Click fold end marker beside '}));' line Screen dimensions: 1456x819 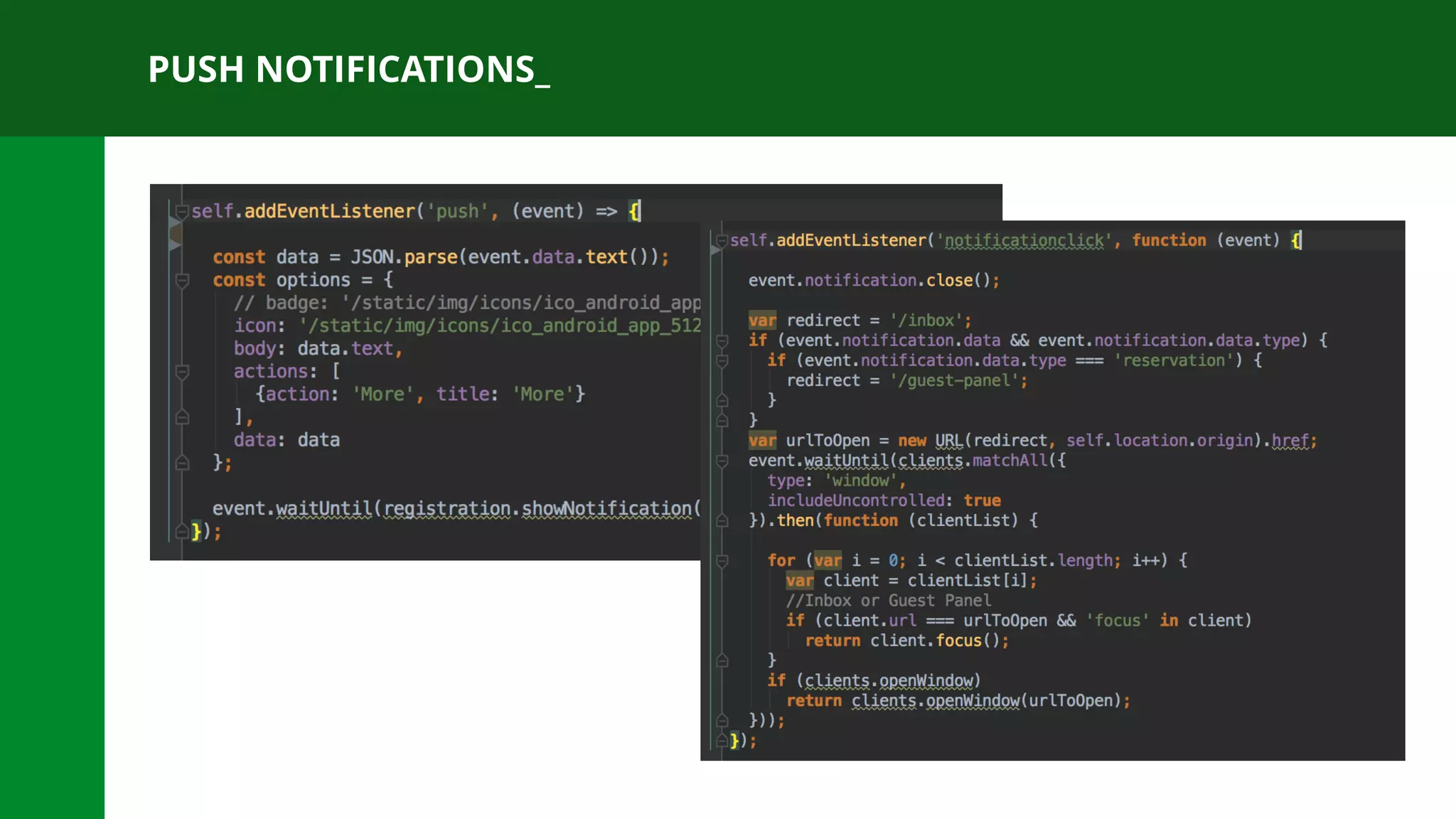point(722,720)
